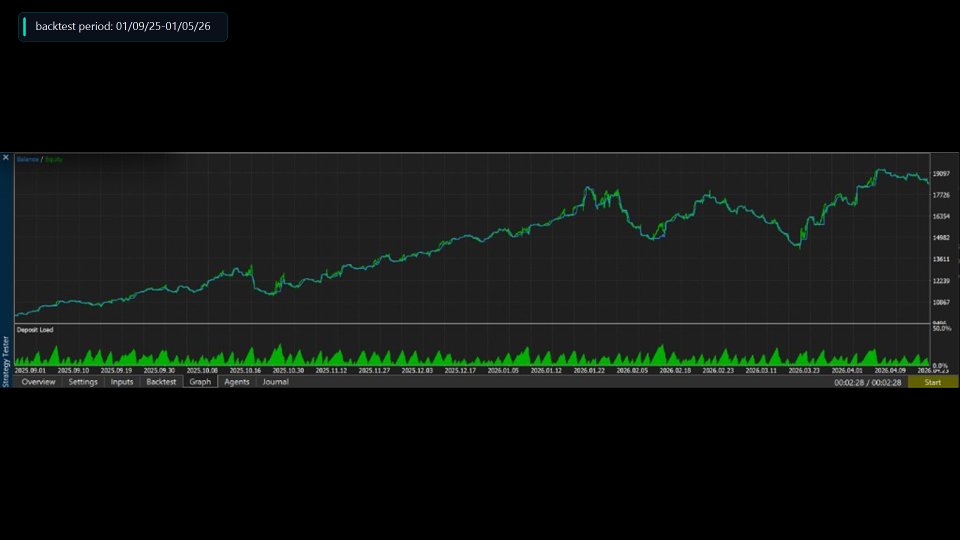Switch to the Settings tab

click(83, 382)
